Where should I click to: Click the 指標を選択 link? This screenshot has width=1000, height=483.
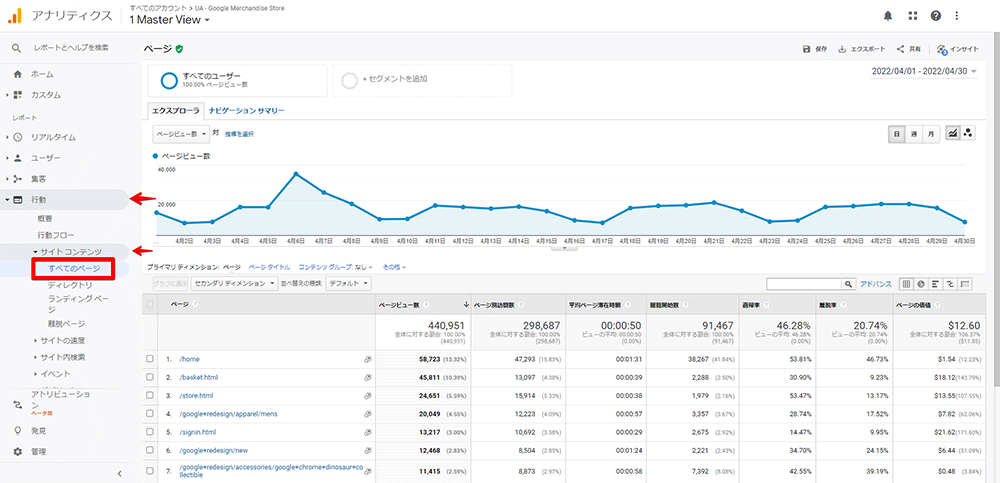(239, 134)
